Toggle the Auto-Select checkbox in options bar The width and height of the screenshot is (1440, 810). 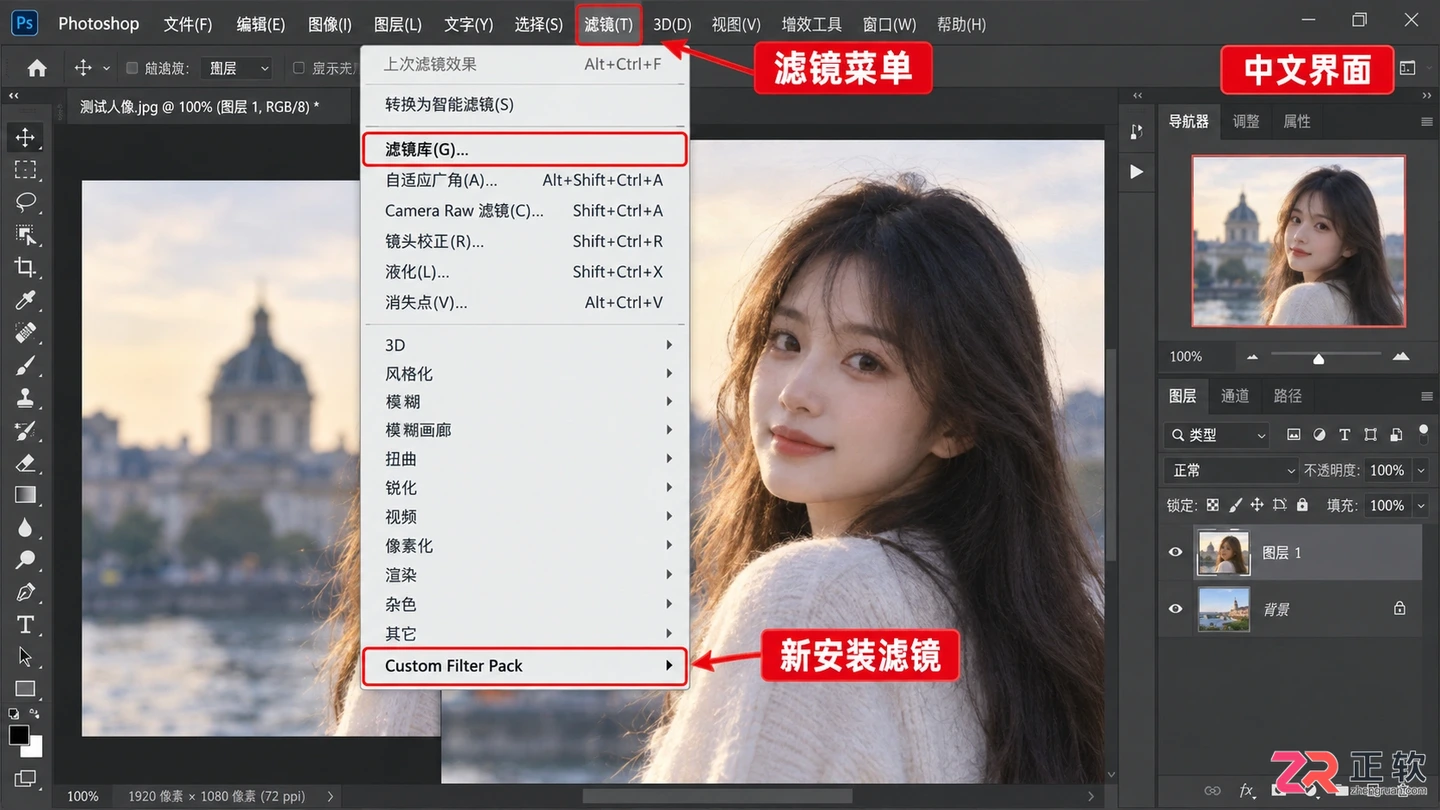132,68
